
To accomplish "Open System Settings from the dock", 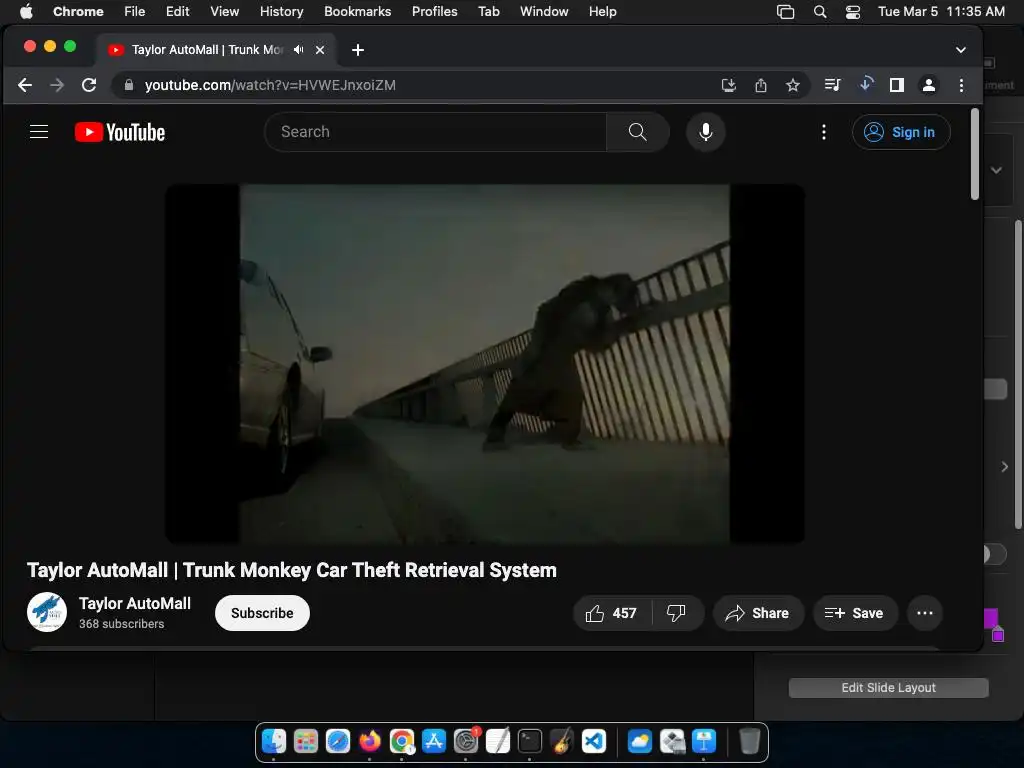I will coord(466,741).
